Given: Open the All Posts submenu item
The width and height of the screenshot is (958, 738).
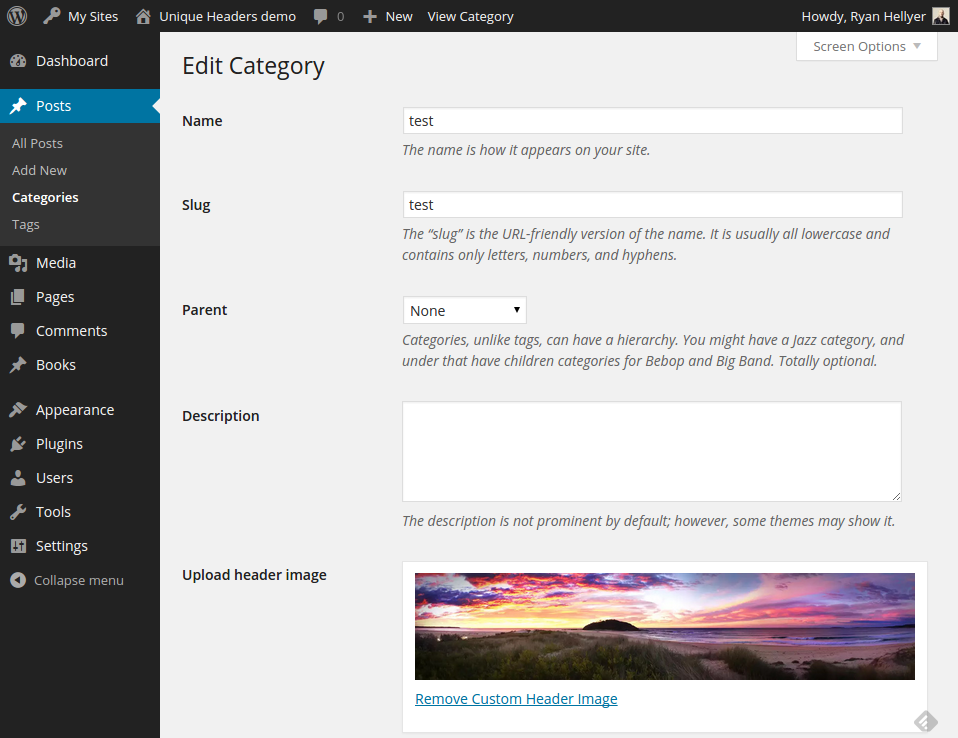Looking at the screenshot, I should tap(37, 143).
